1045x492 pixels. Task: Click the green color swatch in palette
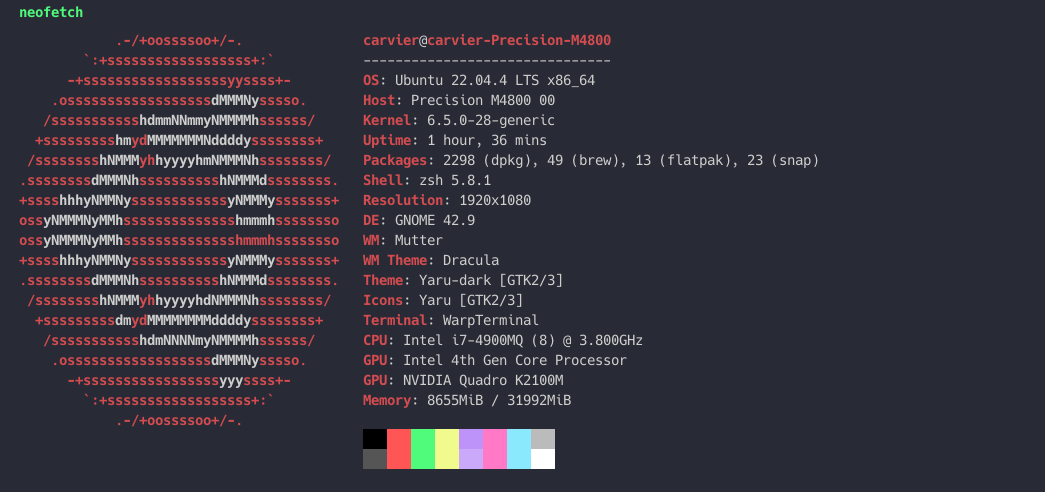[x=423, y=449]
